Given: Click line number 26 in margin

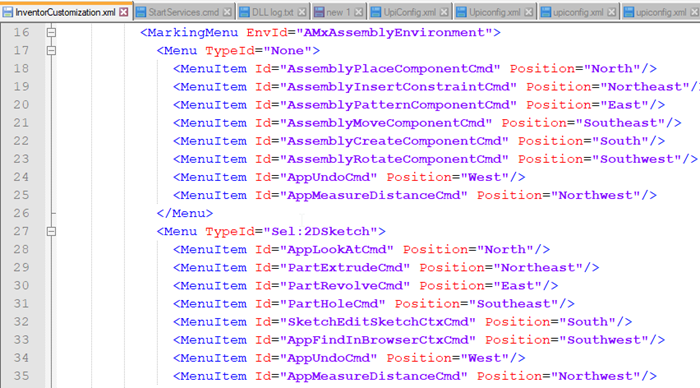Looking at the screenshot, I should coord(21,213).
